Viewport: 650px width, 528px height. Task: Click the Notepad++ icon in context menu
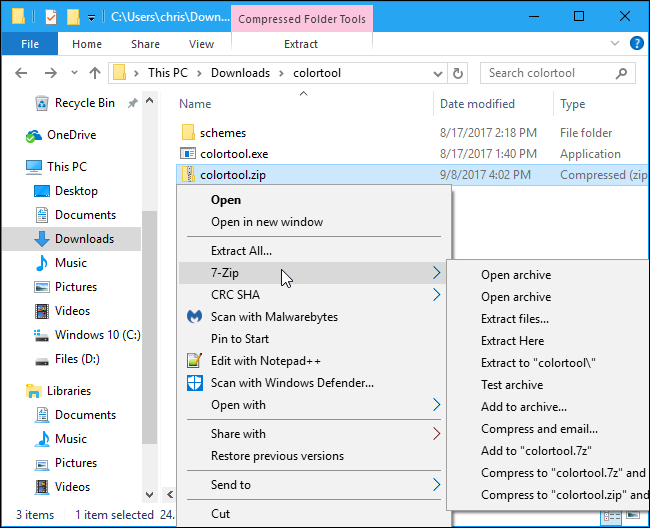point(195,361)
